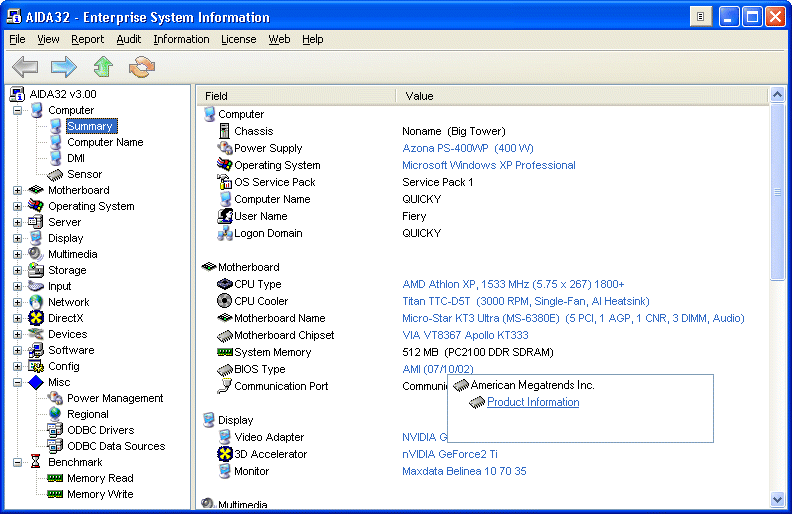Image resolution: width=792 pixels, height=514 pixels.
Task: Click the Misc blue diamond icon
Action: [36, 382]
